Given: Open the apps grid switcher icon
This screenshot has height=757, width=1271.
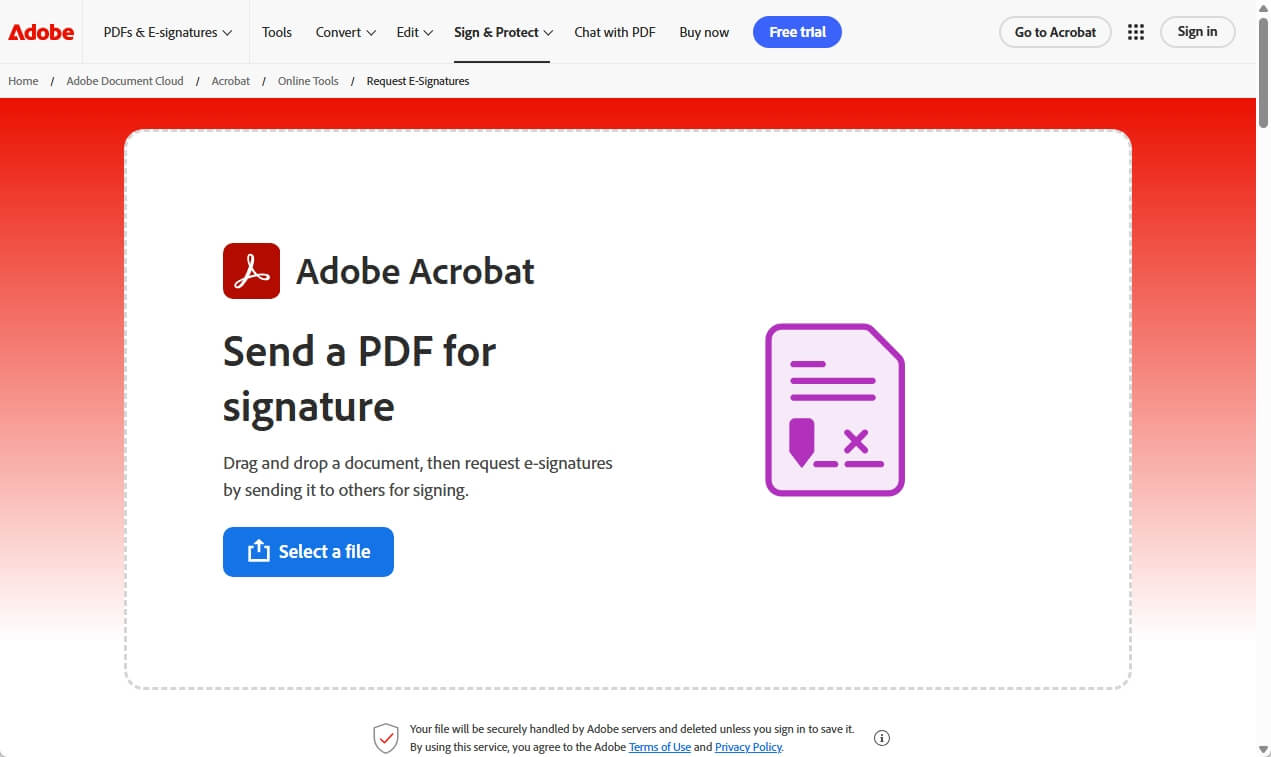Looking at the screenshot, I should (x=1135, y=32).
